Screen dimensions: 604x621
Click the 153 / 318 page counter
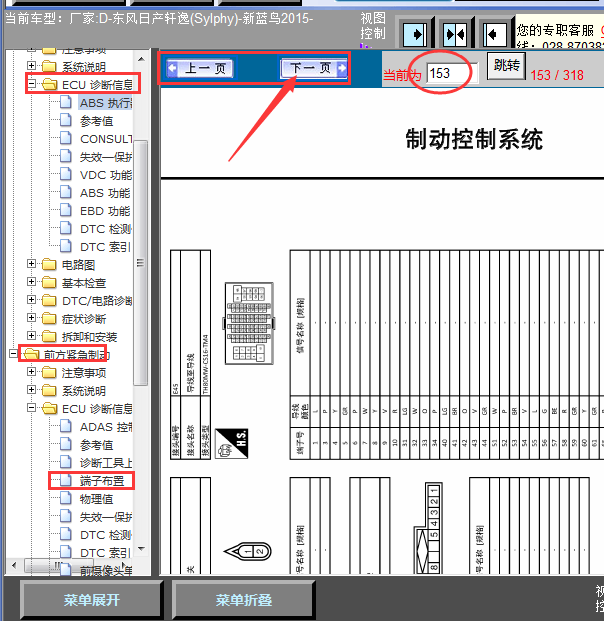557,75
